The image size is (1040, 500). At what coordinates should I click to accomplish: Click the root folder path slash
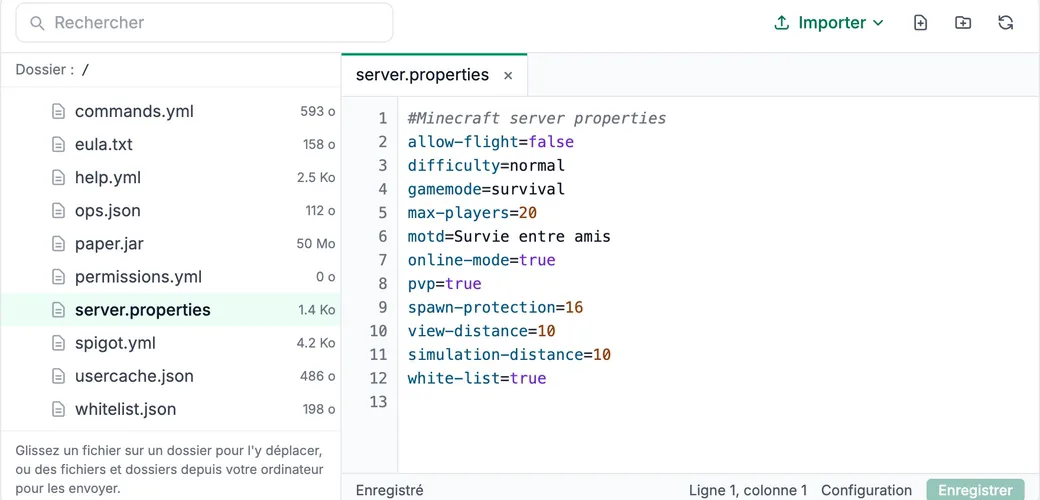pyautogui.click(x=84, y=70)
